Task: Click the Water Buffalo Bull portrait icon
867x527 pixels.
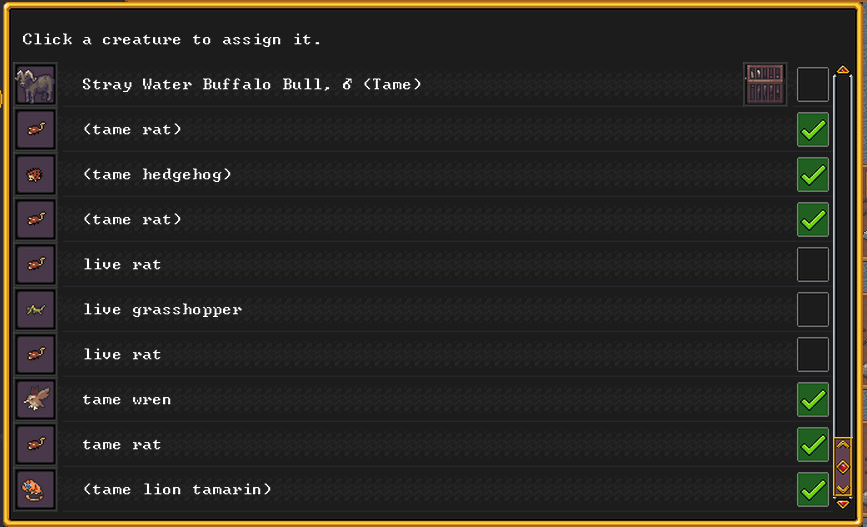Action: coord(36,85)
